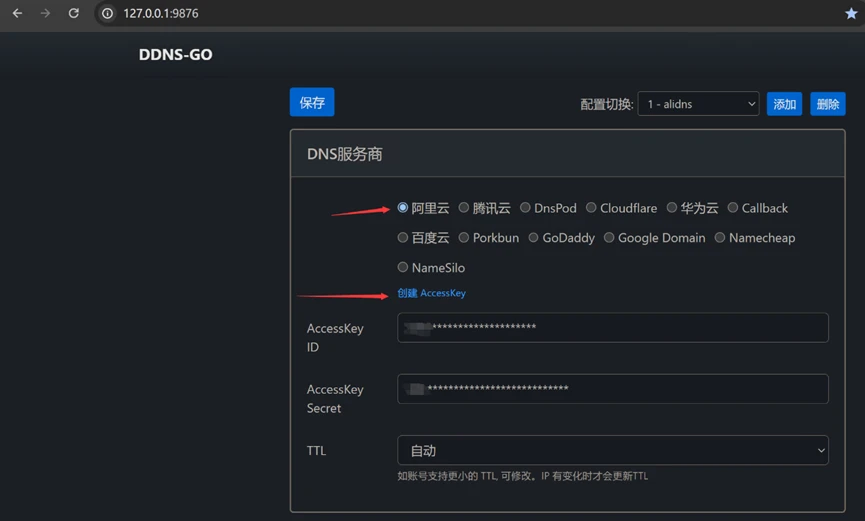Bookmark this page with star icon
Screen dimensions: 865x521
pyautogui.click(x=851, y=13)
